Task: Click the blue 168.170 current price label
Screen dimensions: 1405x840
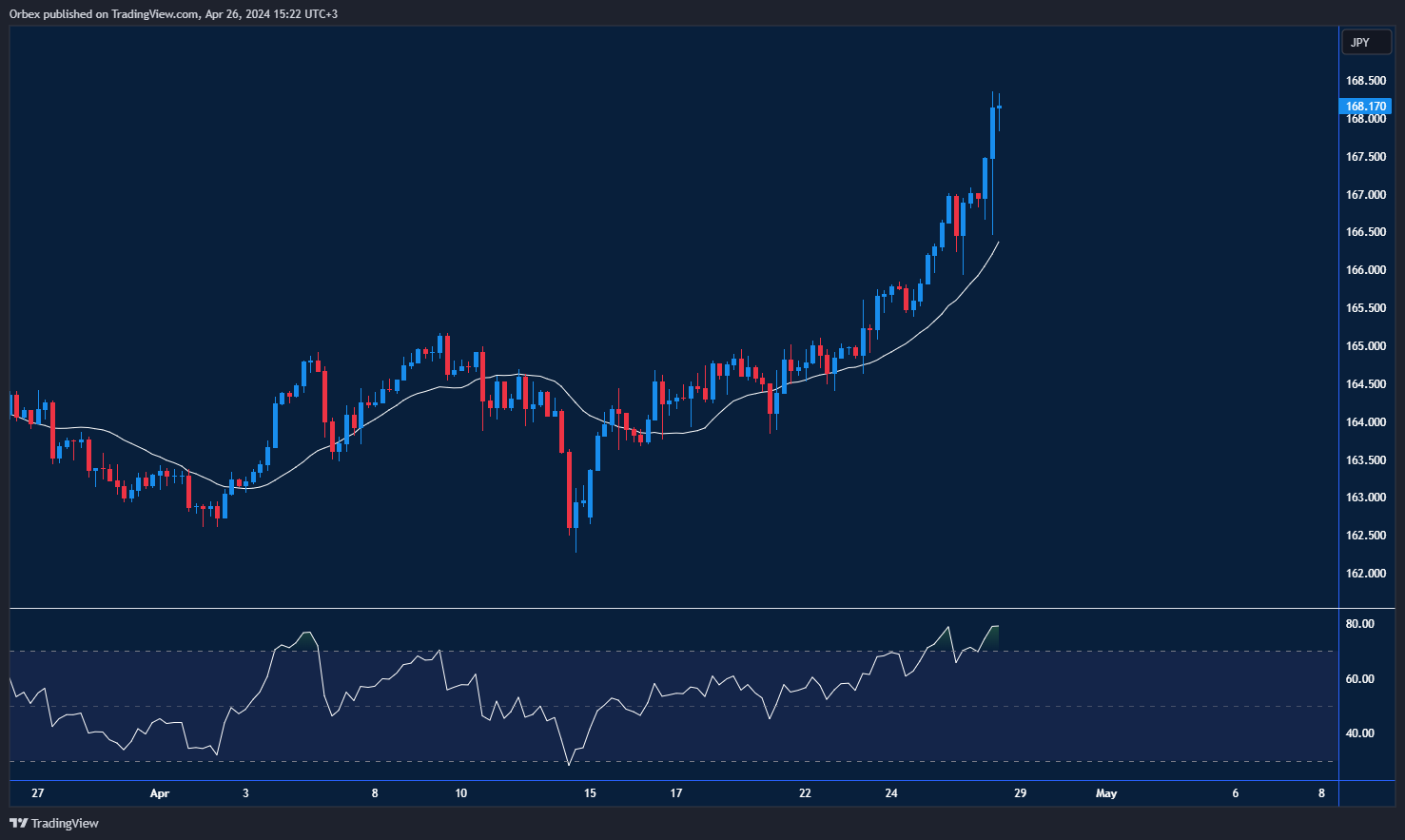Action: (x=1366, y=106)
